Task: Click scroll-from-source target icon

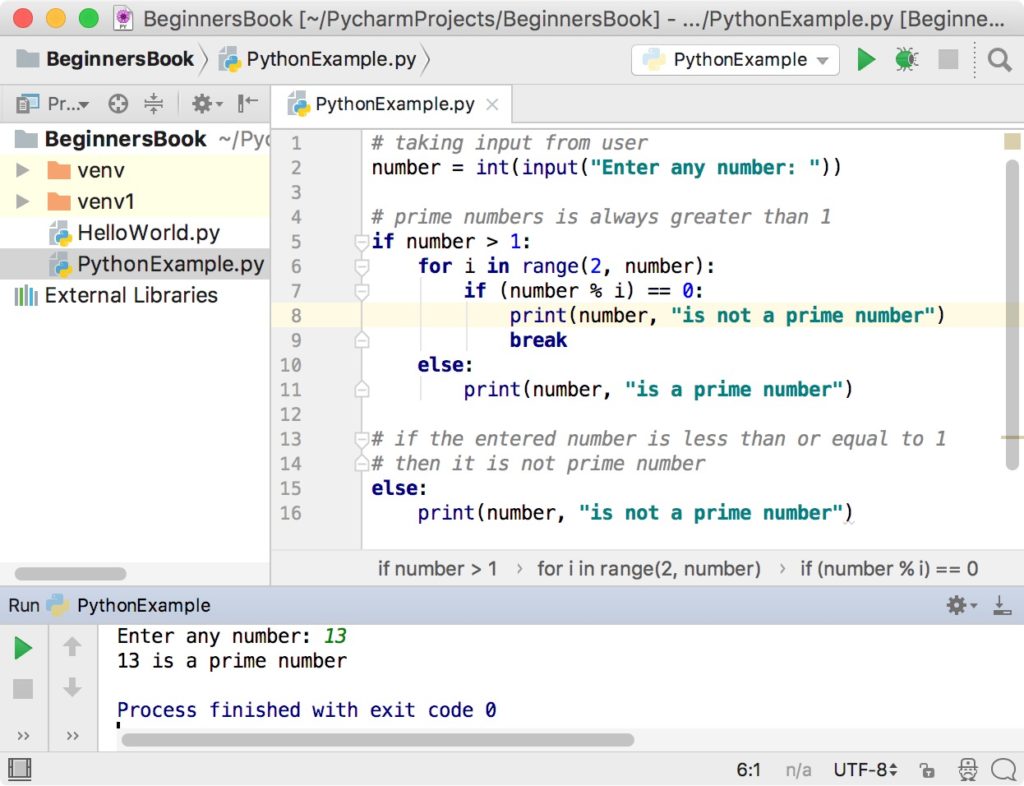Action: (x=118, y=104)
